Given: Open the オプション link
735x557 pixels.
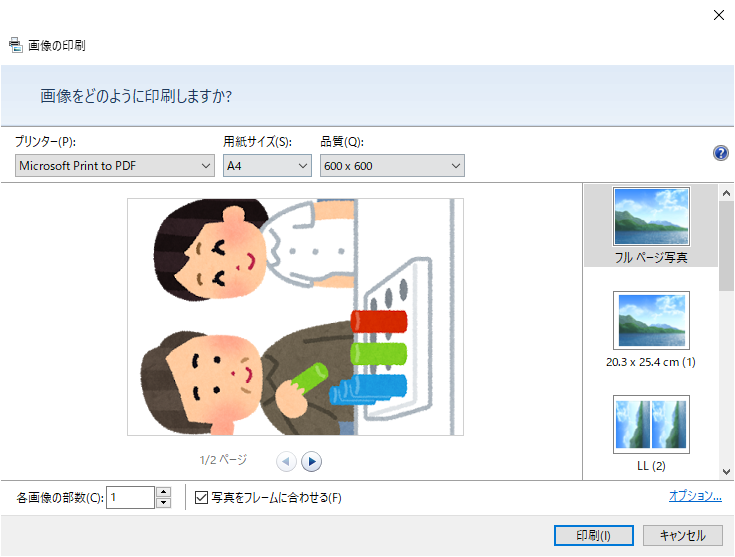Looking at the screenshot, I should [695, 496].
